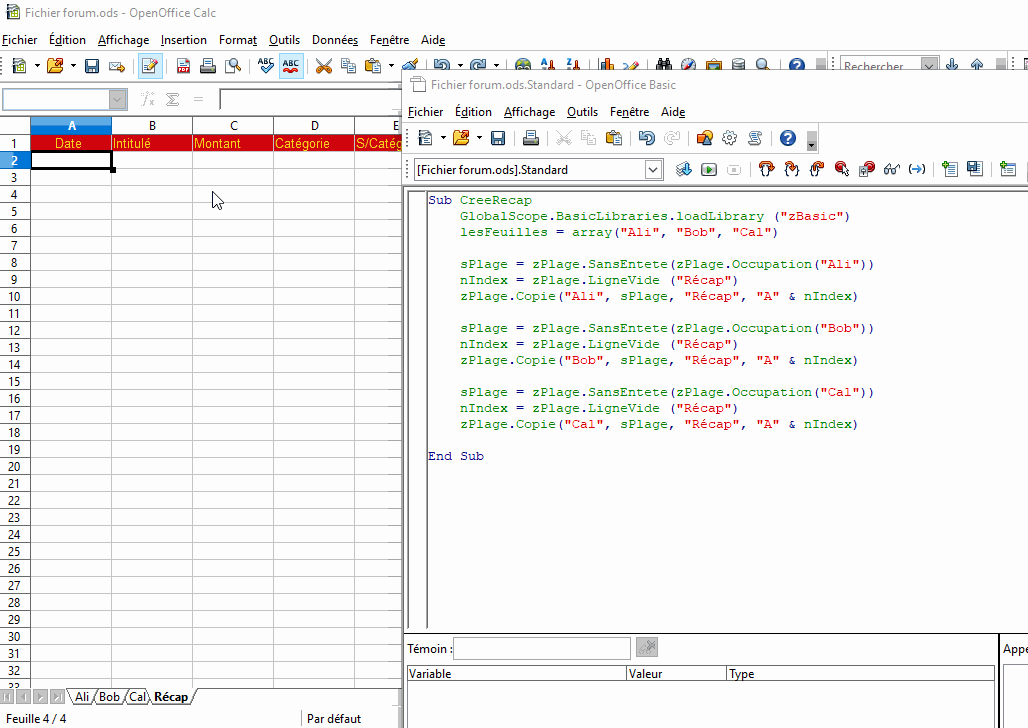Click Sum sigma icon in formula bar
1028x728 pixels.
172,100
